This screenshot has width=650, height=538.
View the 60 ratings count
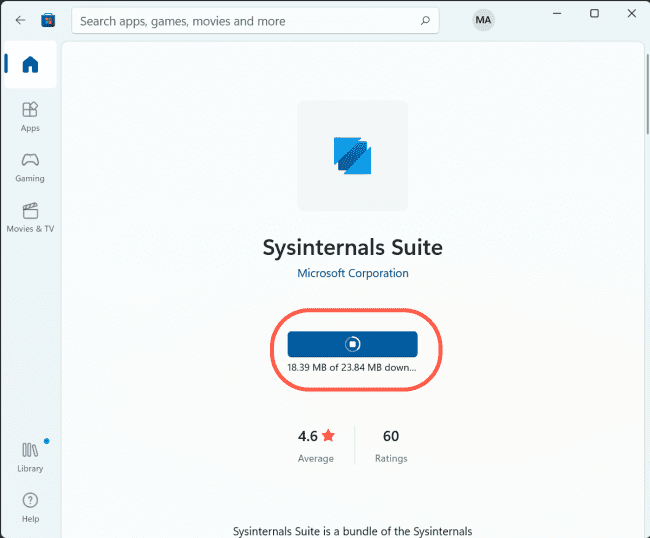click(391, 437)
